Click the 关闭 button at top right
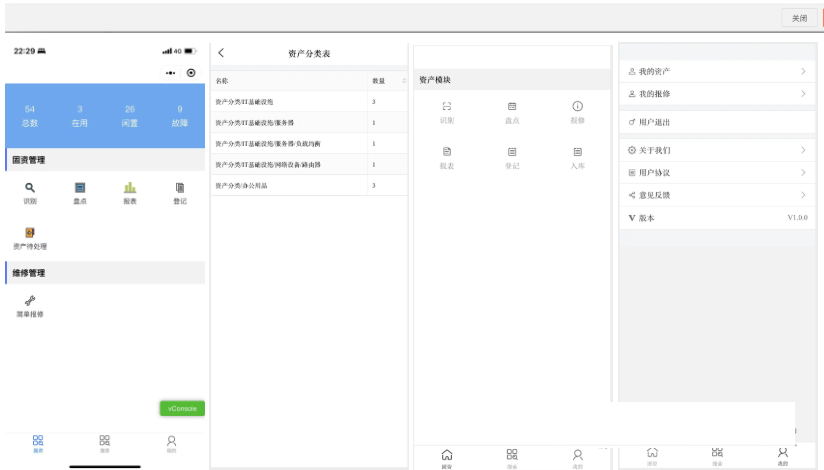Image resolution: width=824 pixels, height=470 pixels. coord(799,18)
